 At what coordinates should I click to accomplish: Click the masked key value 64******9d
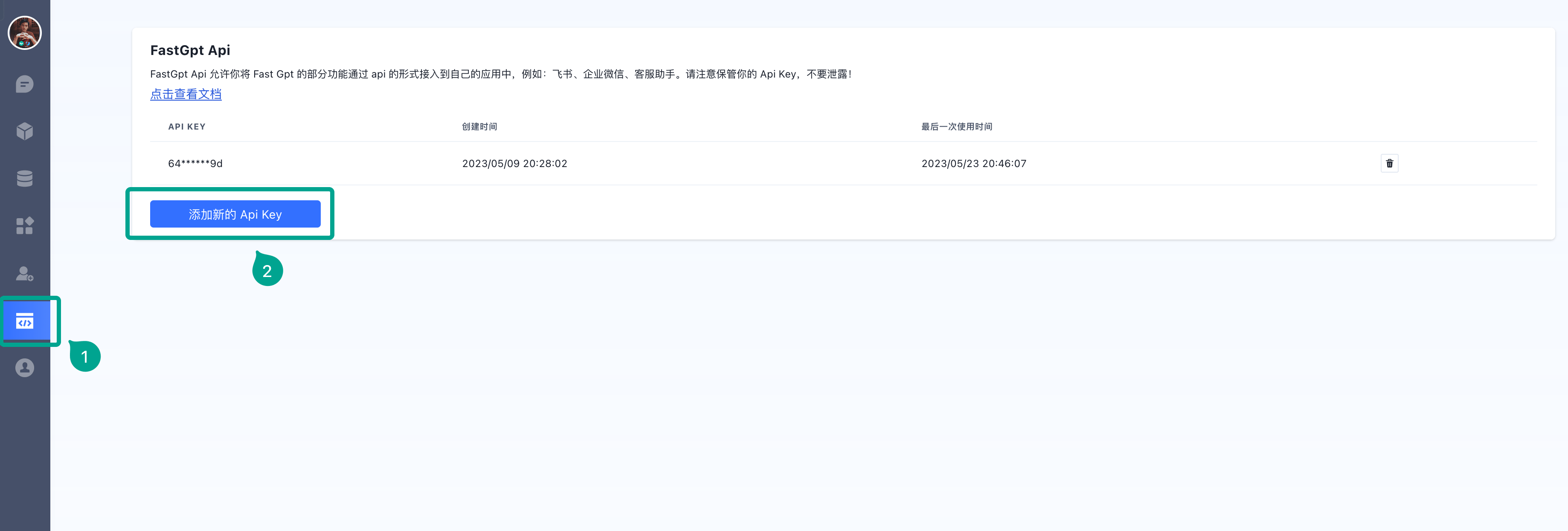(x=195, y=164)
